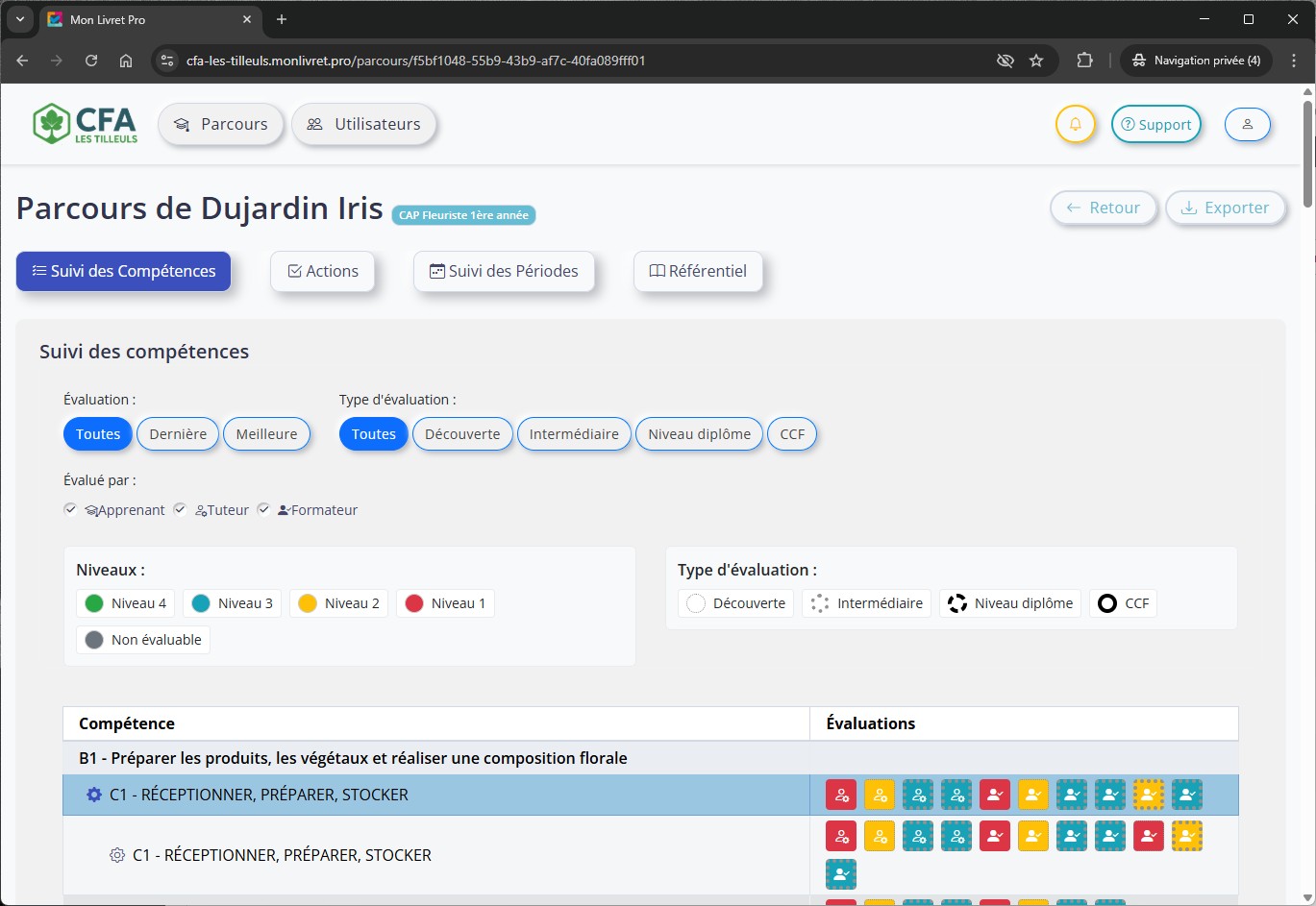Click the Exporter button
This screenshot has height=906, width=1316.
coord(1225,208)
